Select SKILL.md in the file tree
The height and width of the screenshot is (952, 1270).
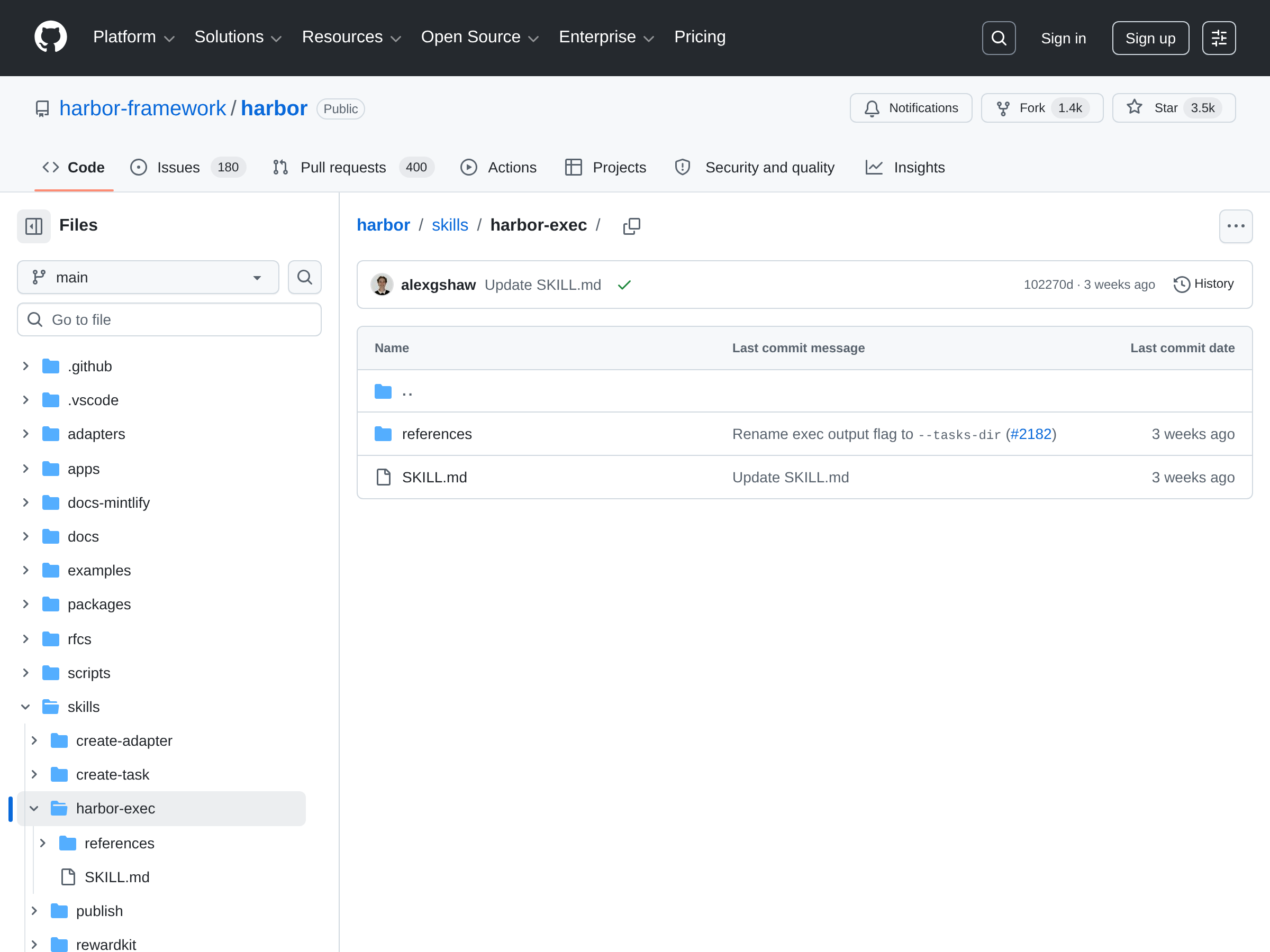tap(116, 877)
